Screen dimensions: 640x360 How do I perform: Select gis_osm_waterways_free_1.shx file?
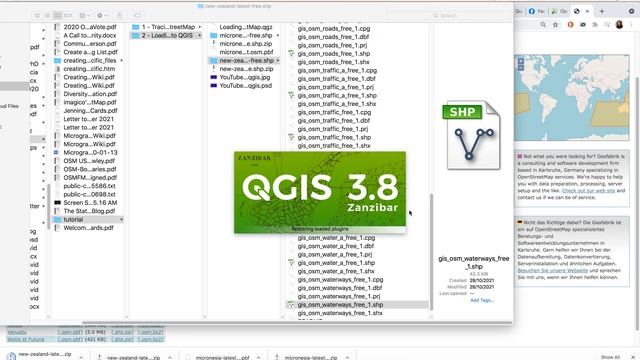[x=340, y=313]
